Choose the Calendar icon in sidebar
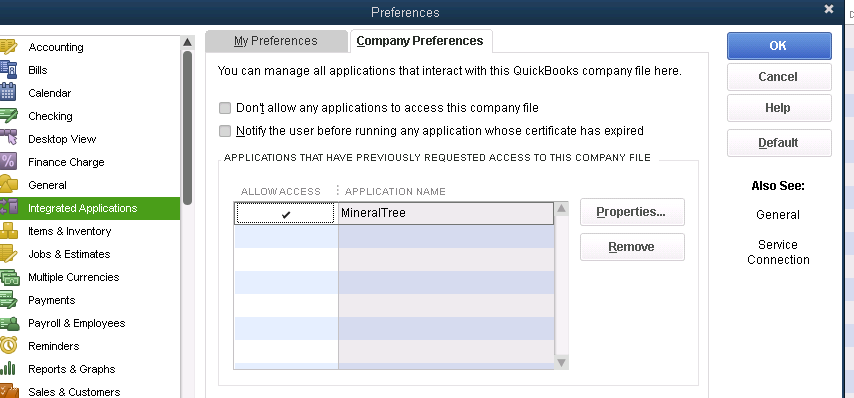Screen dimensions: 854x398 tap(8, 93)
